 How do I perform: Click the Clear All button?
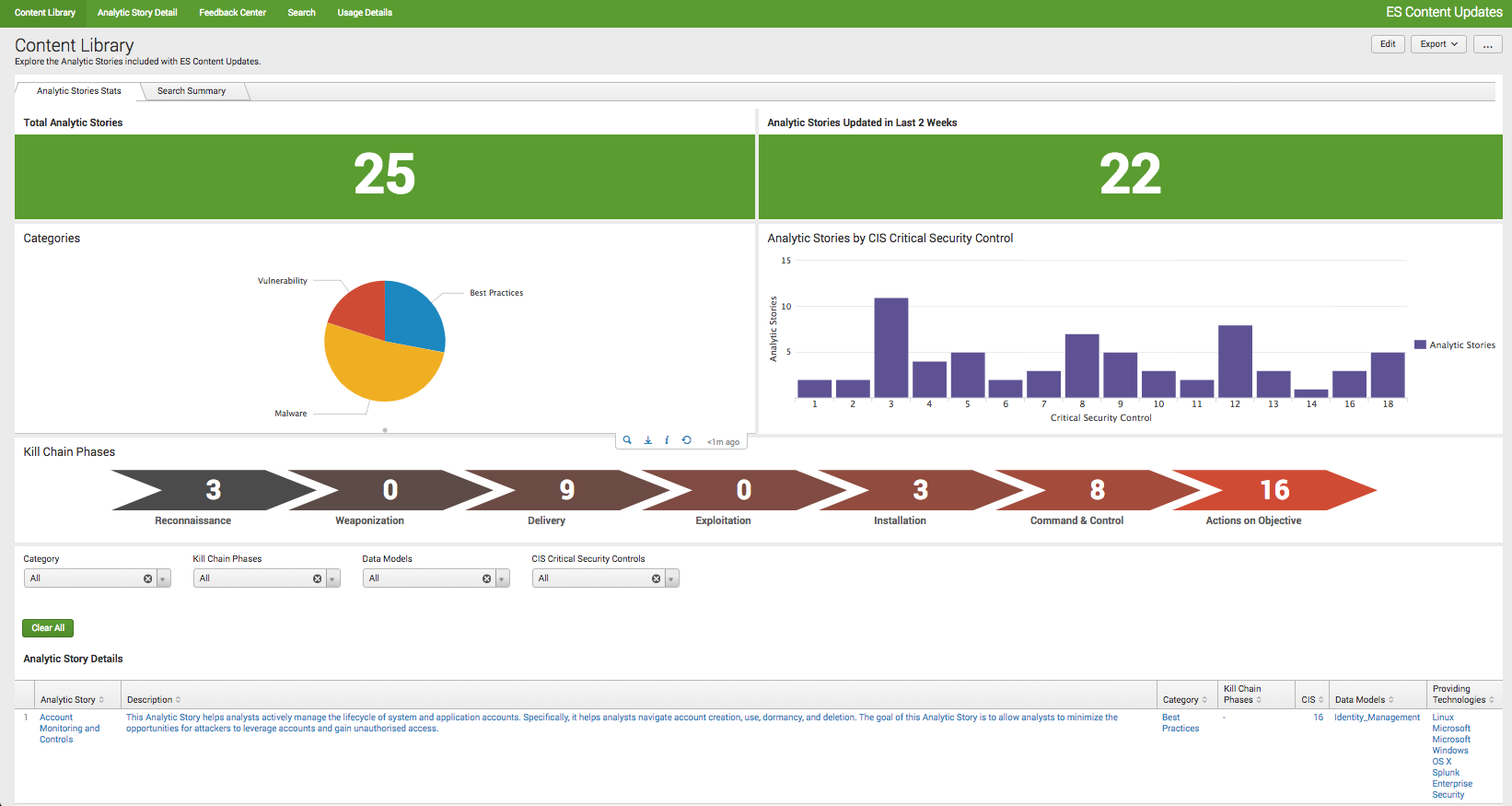(48, 628)
